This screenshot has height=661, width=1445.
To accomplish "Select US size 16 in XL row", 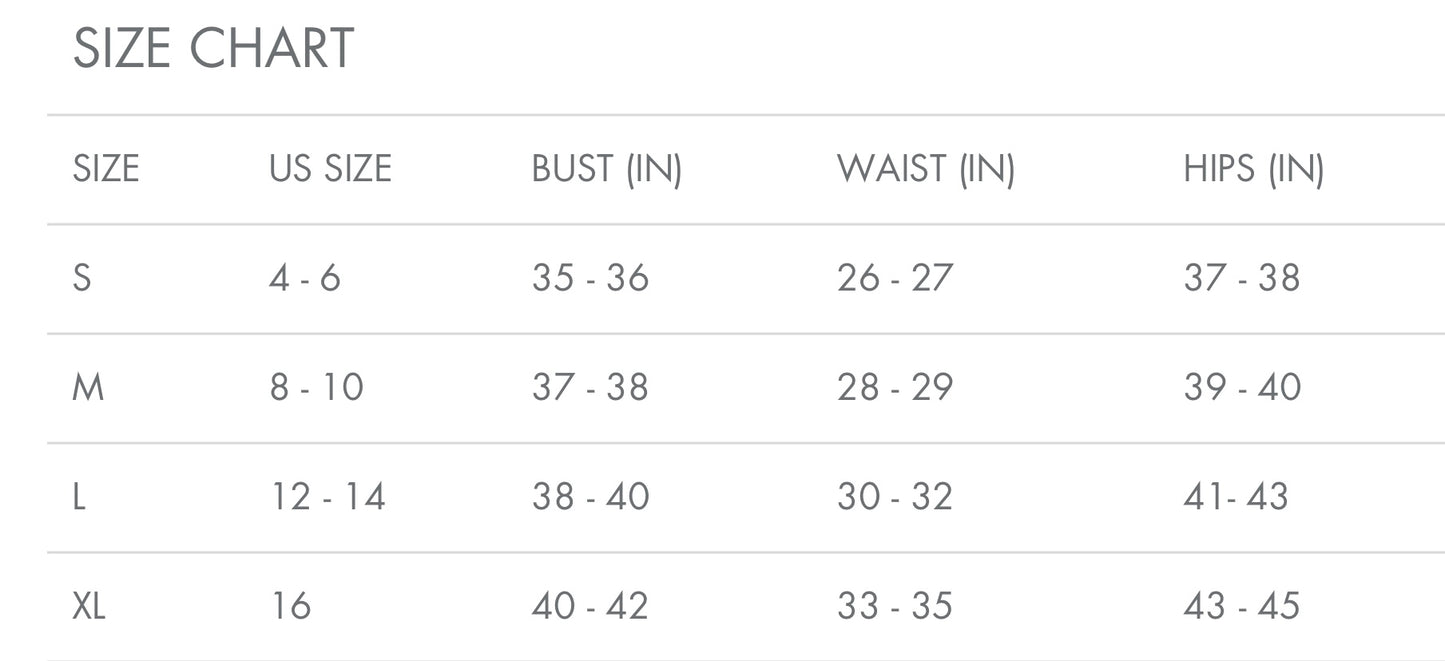I will pyautogui.click(x=291, y=606).
